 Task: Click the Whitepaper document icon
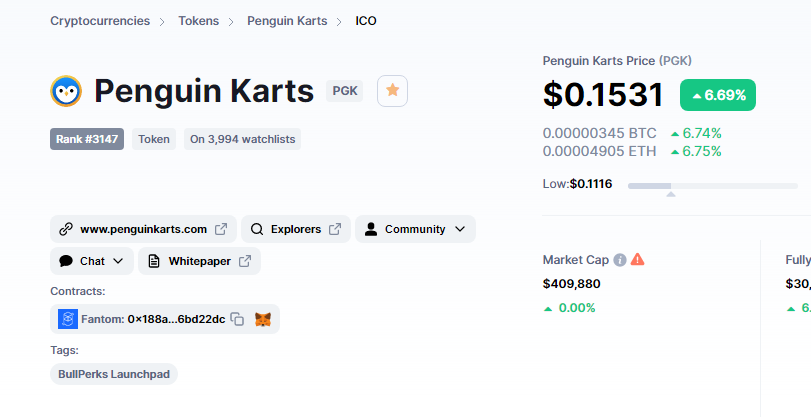click(154, 261)
